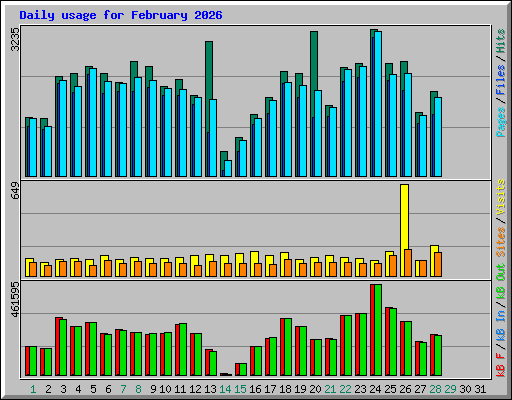
Task: Click day label 9 on the axis
Action: click(153, 389)
